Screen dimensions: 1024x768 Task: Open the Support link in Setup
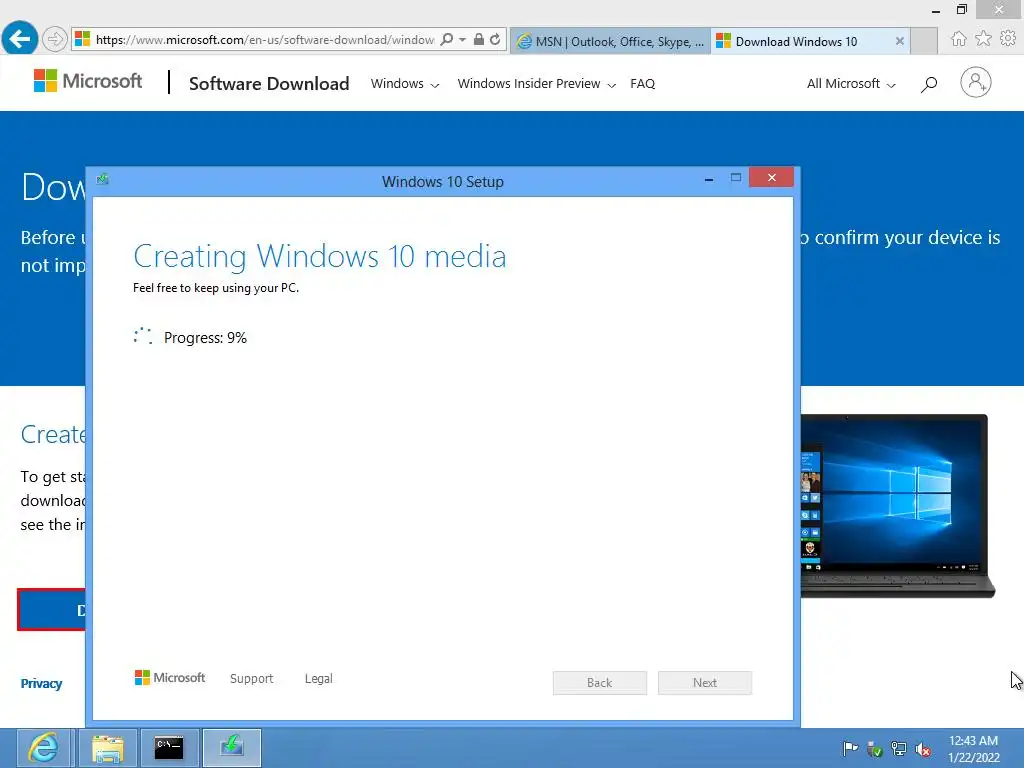click(251, 679)
